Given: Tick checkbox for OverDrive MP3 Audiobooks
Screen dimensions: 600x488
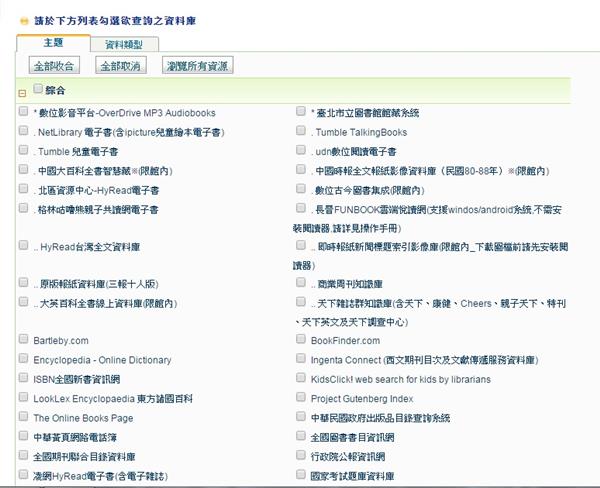Looking at the screenshot, I should (24, 112).
